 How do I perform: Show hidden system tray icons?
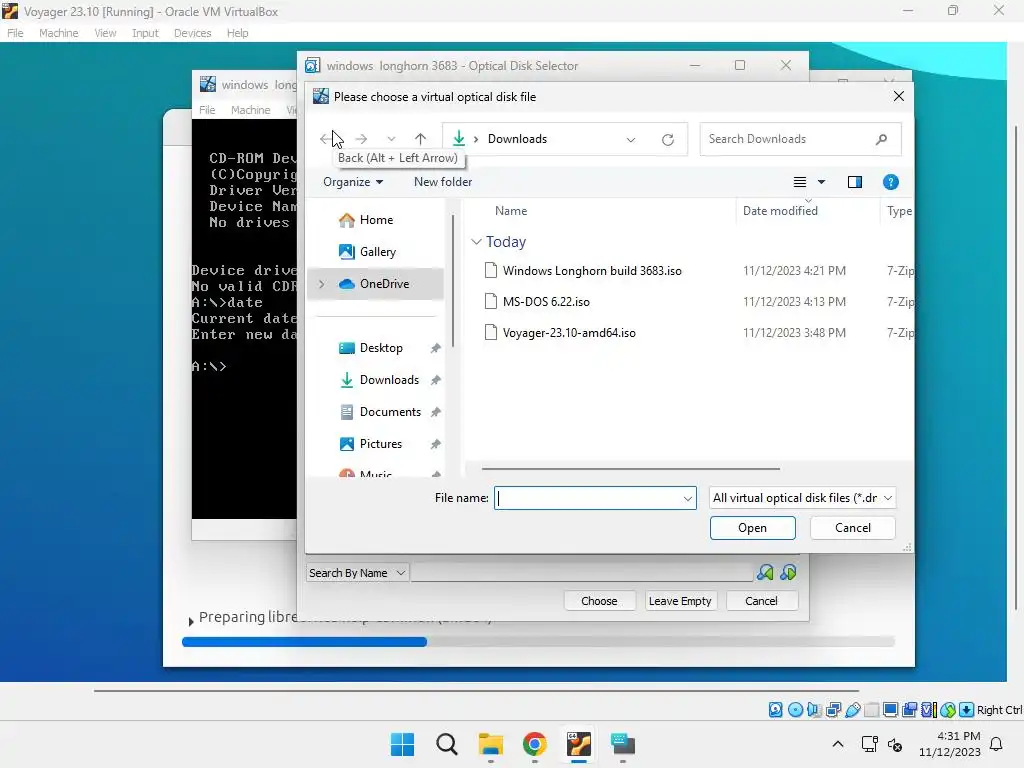pos(838,744)
